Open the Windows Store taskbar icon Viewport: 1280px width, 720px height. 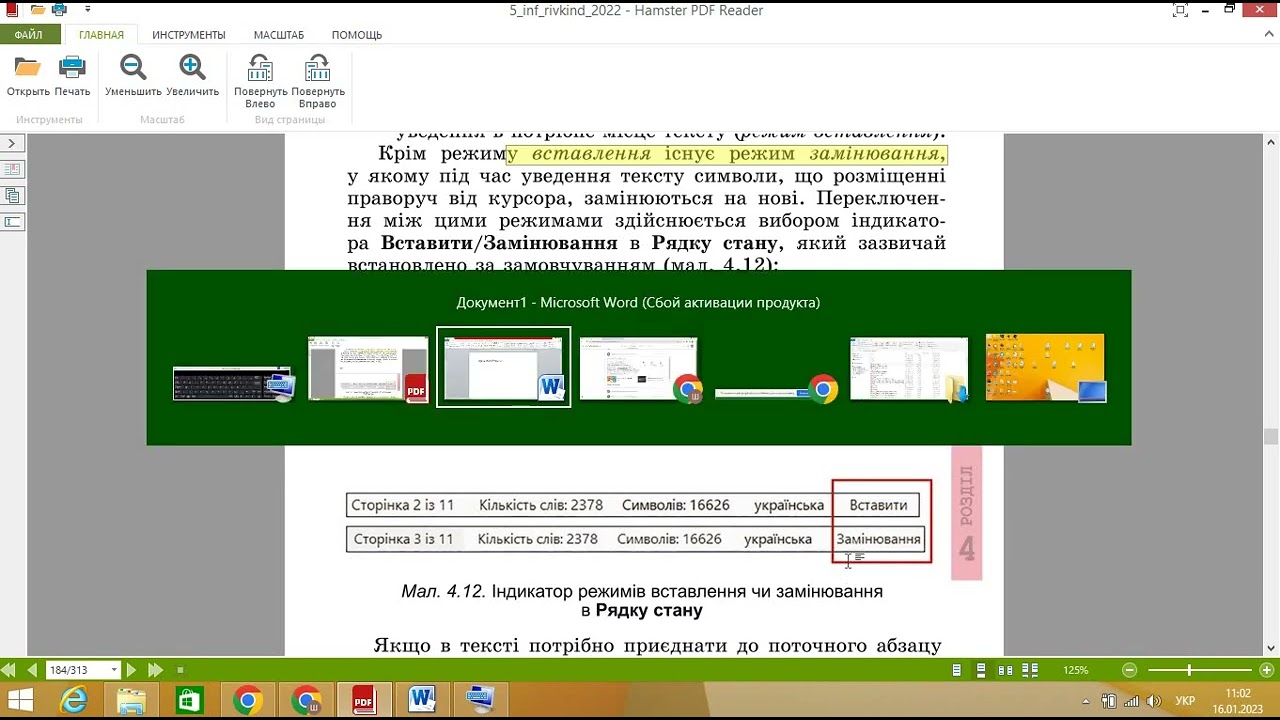[190, 701]
